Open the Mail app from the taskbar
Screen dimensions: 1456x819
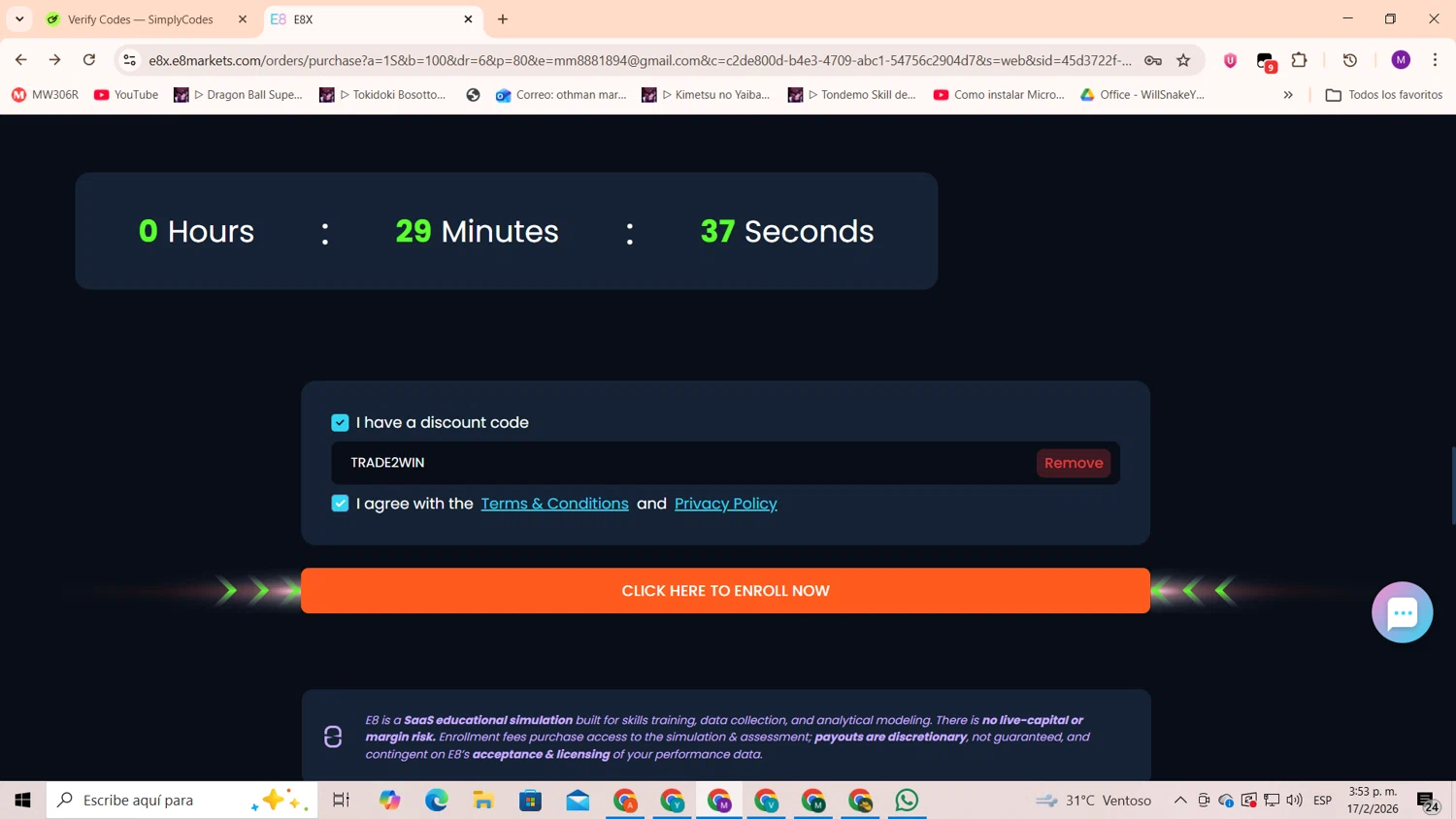pyautogui.click(x=578, y=801)
